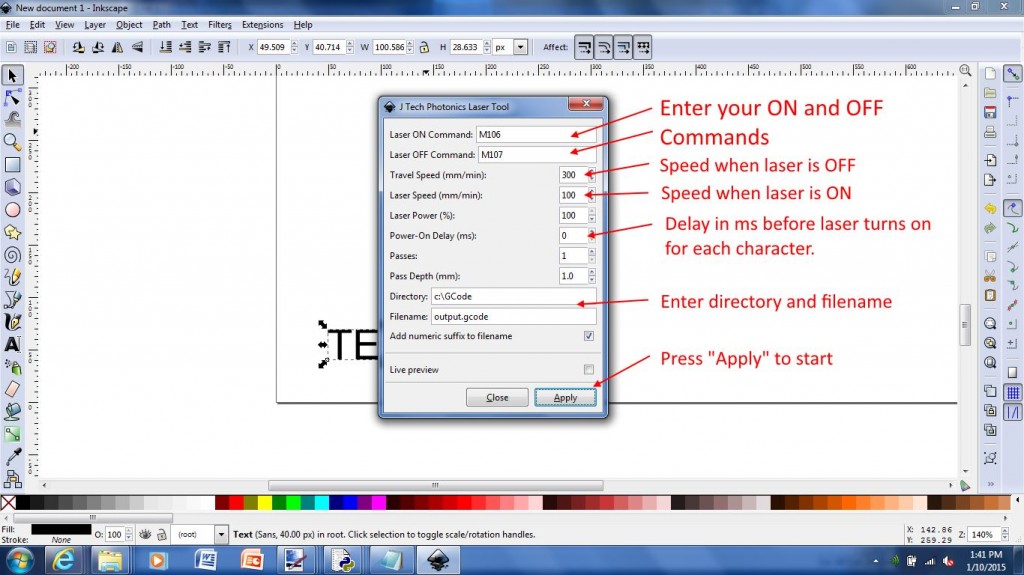Click the Save document icon
Viewport: 1024px width, 575px height.
[x=990, y=112]
